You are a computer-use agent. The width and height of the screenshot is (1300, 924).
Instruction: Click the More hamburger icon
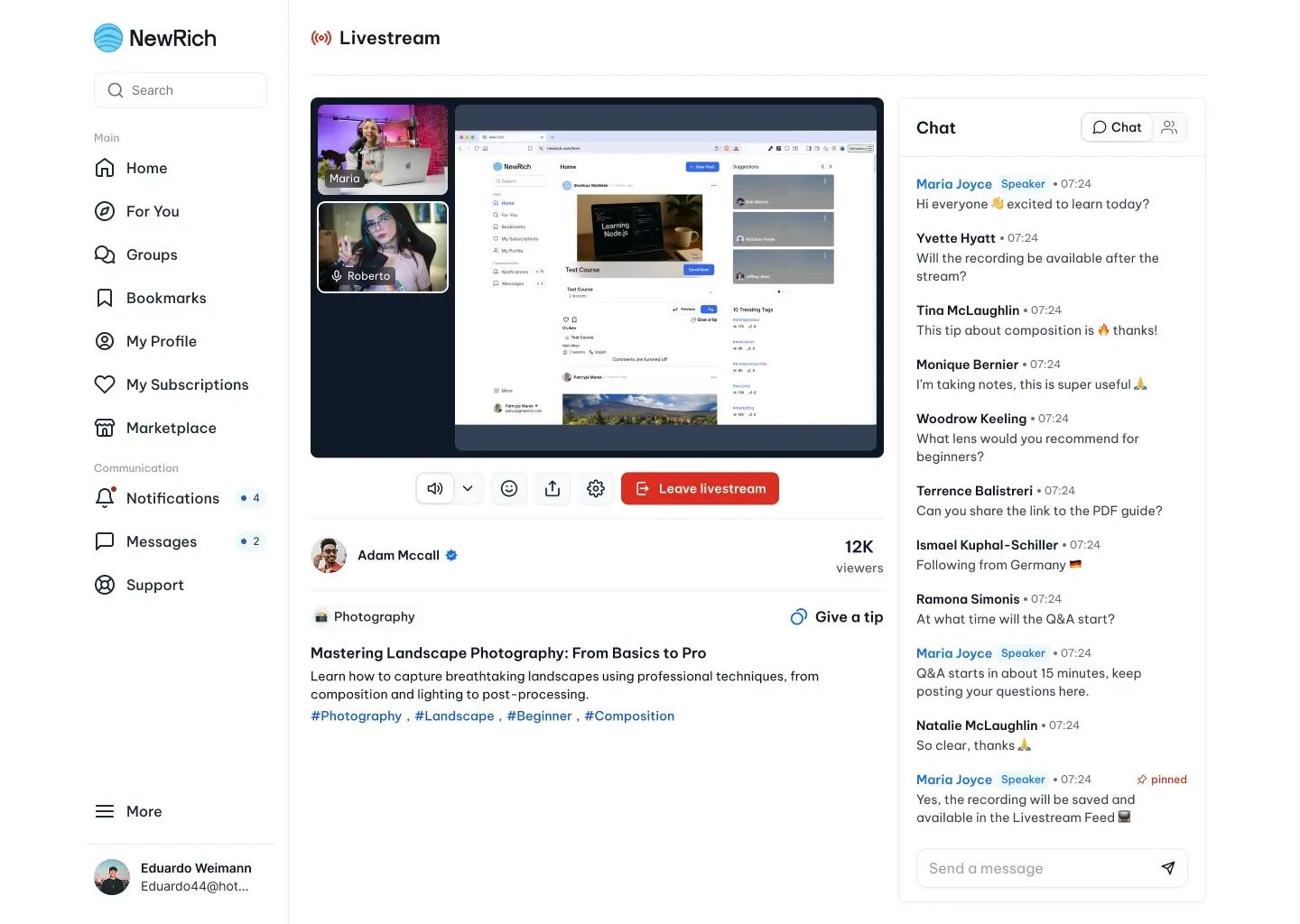[x=105, y=811]
